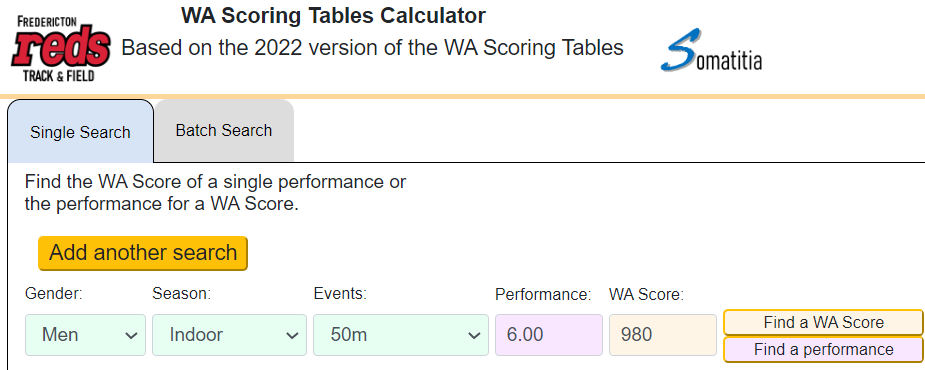The width and height of the screenshot is (925, 370).
Task: Open the Batch Search tab
Action: coord(224,130)
